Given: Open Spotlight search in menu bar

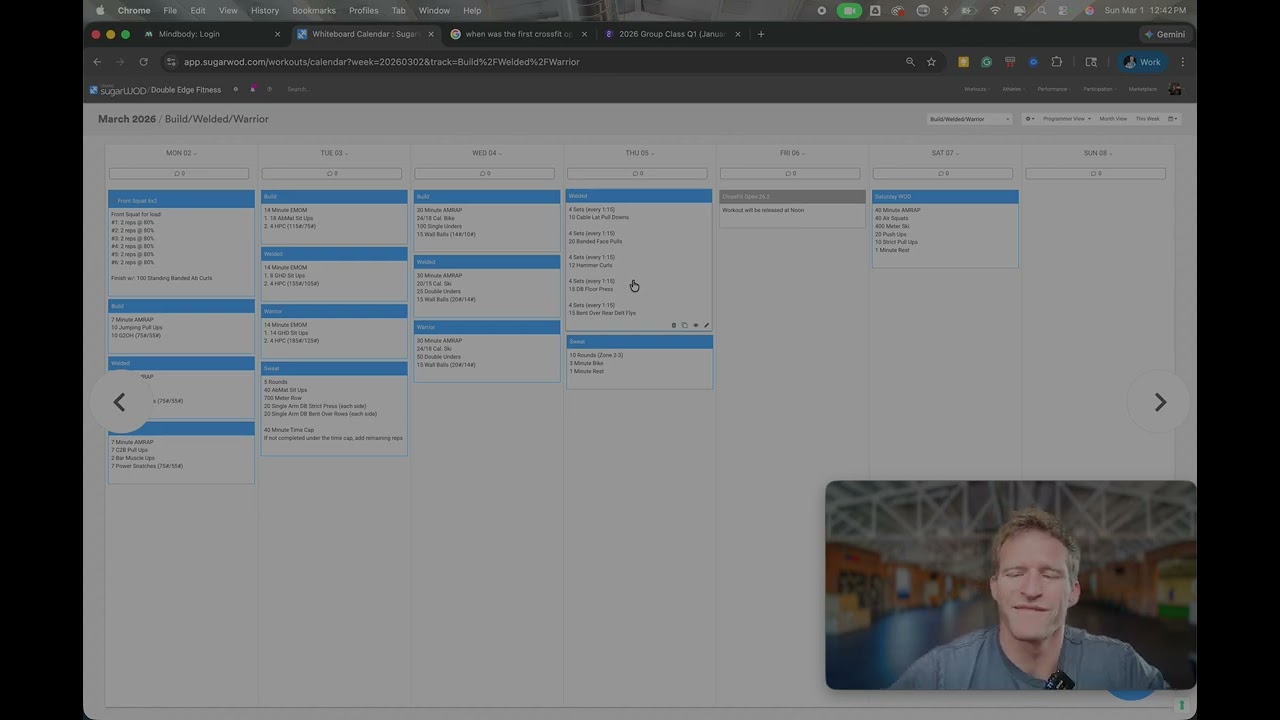Looking at the screenshot, I should tap(1042, 10).
